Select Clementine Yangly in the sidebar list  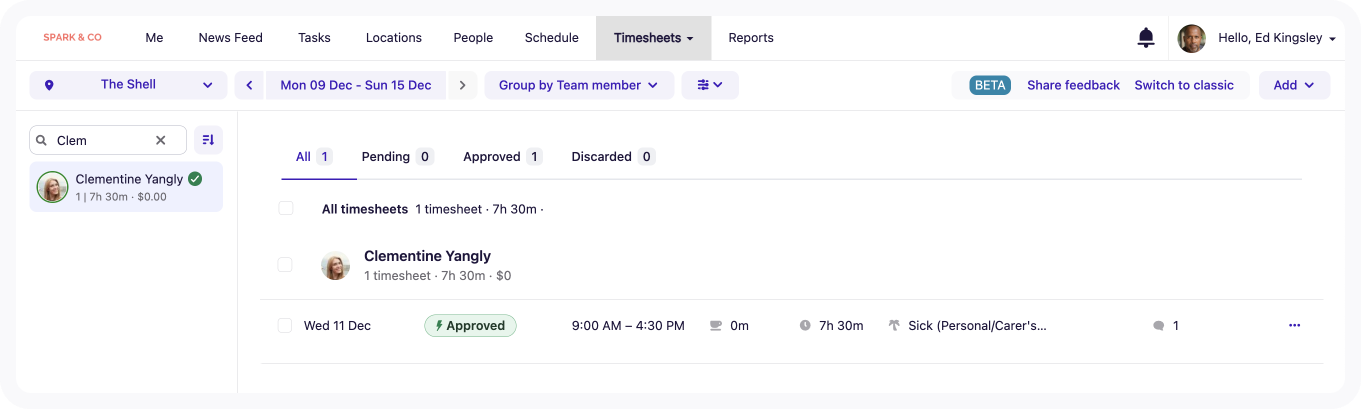(x=126, y=186)
